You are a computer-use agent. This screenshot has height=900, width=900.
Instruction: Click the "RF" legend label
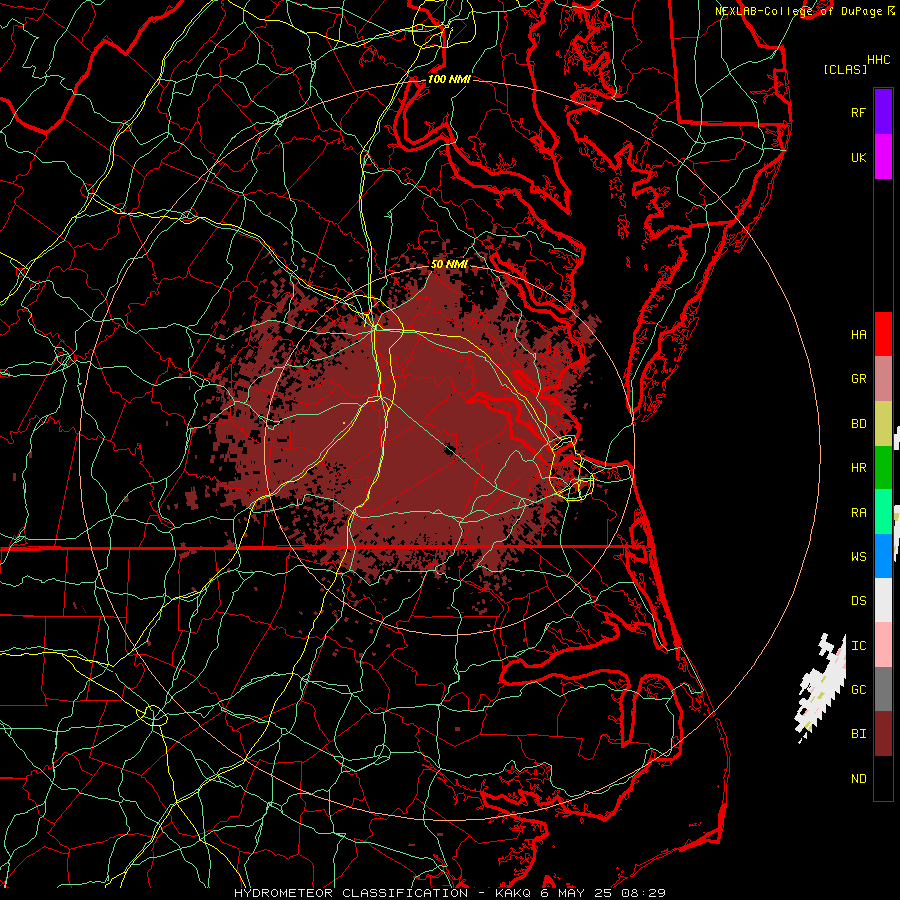click(x=859, y=113)
